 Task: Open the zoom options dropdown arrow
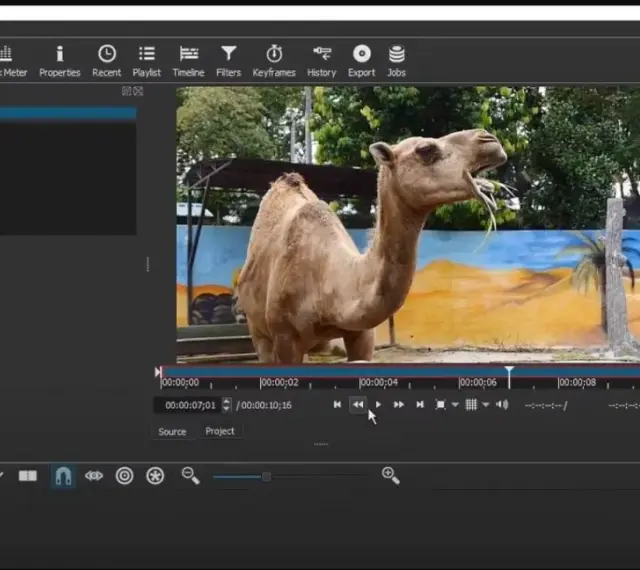click(x=455, y=405)
